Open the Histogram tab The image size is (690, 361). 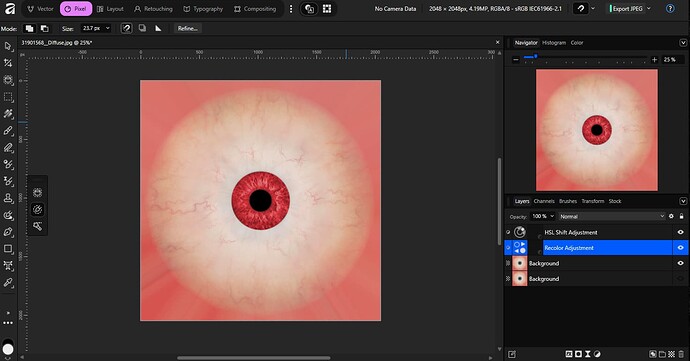(554, 43)
